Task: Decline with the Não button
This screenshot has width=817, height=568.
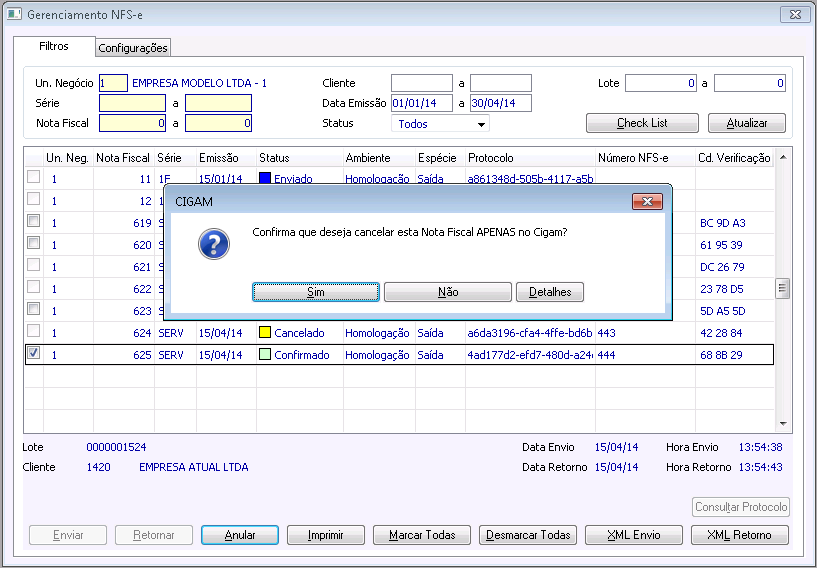Action: click(448, 292)
